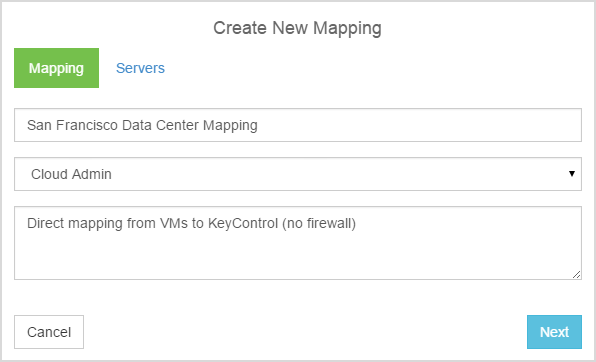
Task: Click the Cancel button
Action: 49,332
